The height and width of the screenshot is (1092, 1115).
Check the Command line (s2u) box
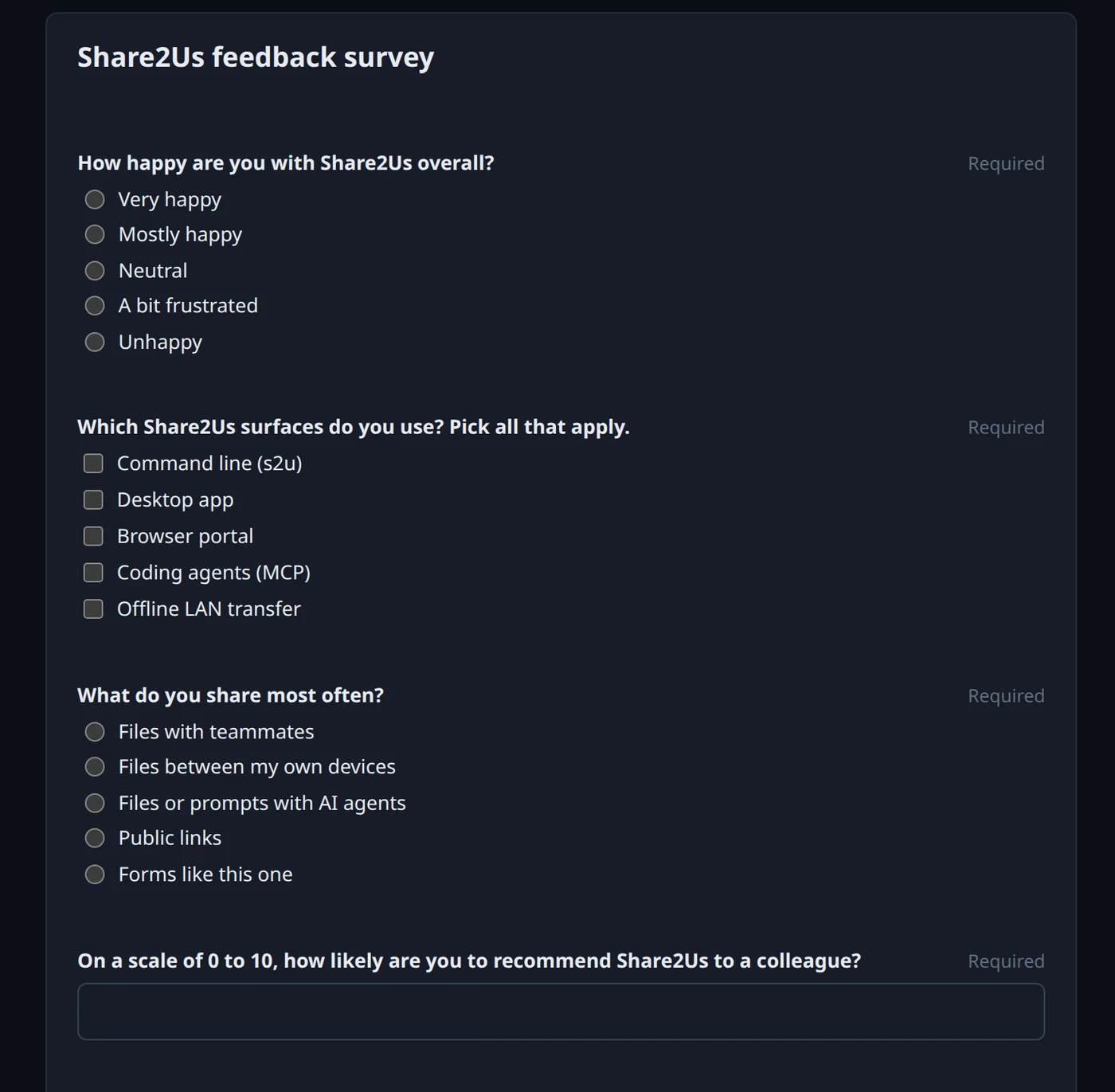93,464
